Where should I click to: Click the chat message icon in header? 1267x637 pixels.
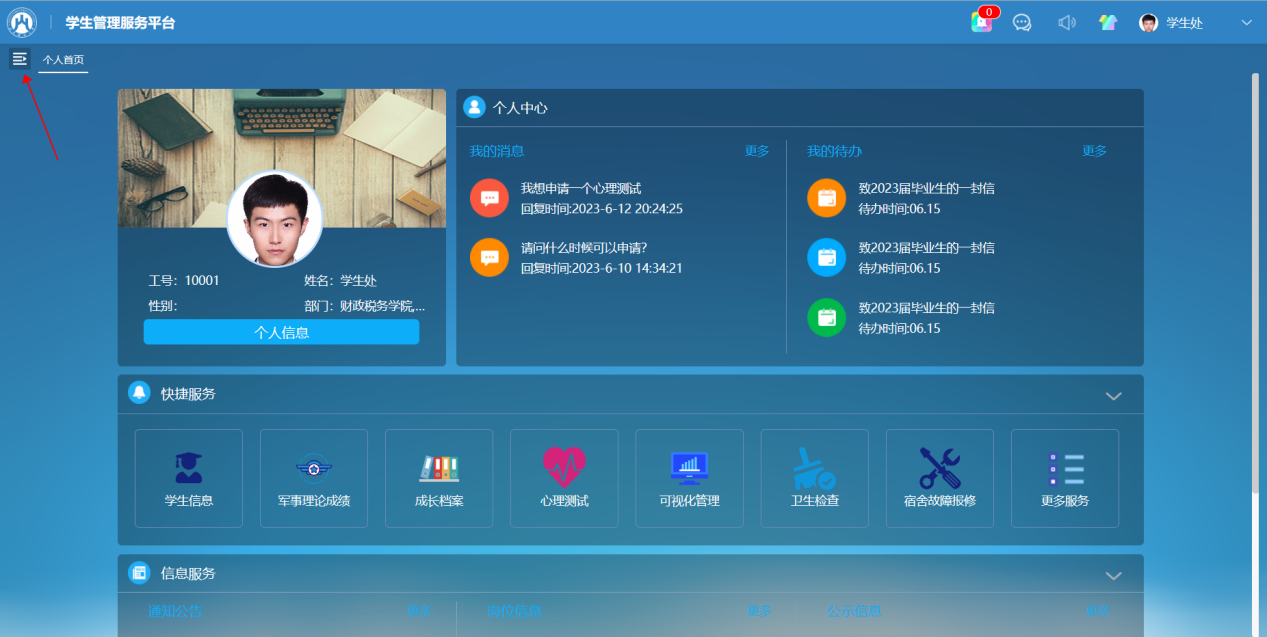(1022, 23)
